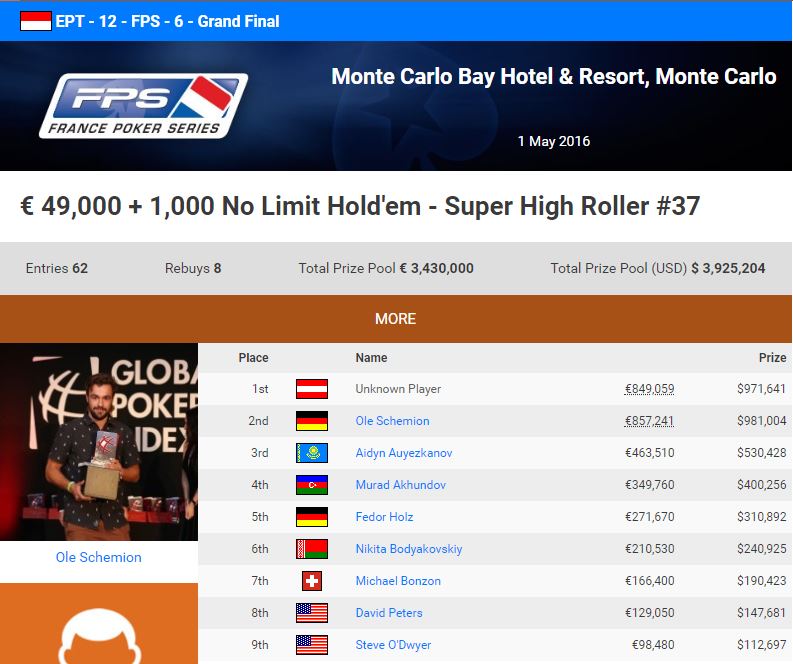
Task: Click the Monaco flag icon in header
Action: (x=35, y=21)
